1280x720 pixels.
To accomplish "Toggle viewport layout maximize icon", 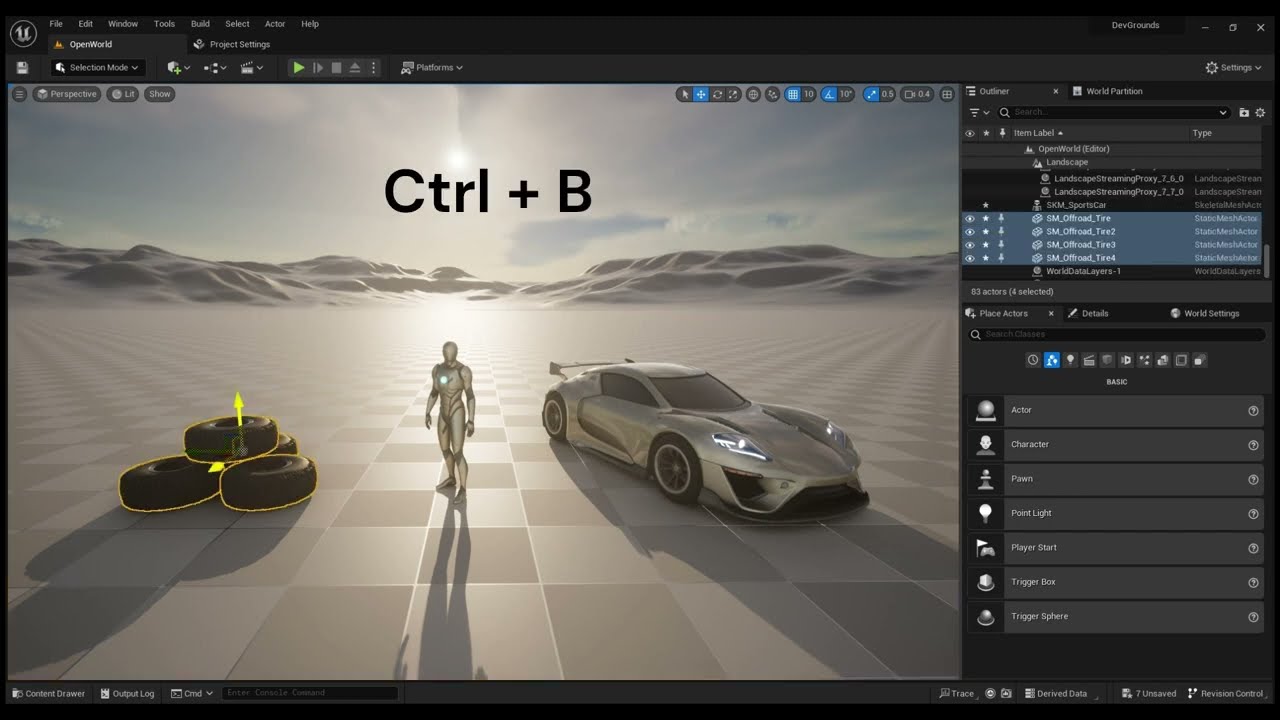I will [947, 94].
